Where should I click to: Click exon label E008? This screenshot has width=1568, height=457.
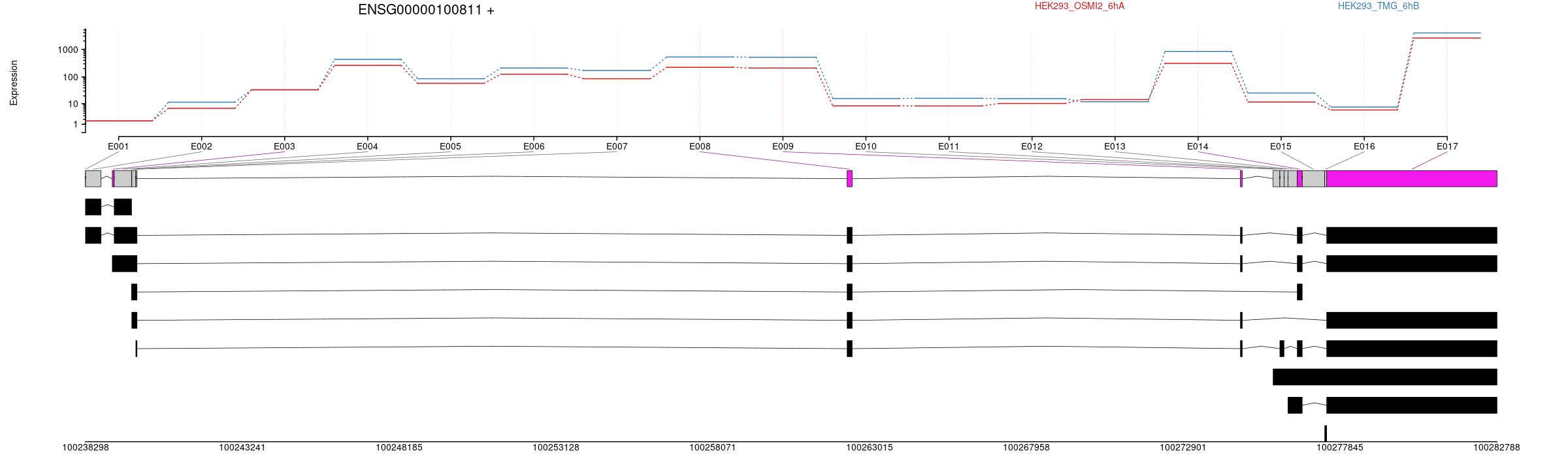click(x=700, y=146)
